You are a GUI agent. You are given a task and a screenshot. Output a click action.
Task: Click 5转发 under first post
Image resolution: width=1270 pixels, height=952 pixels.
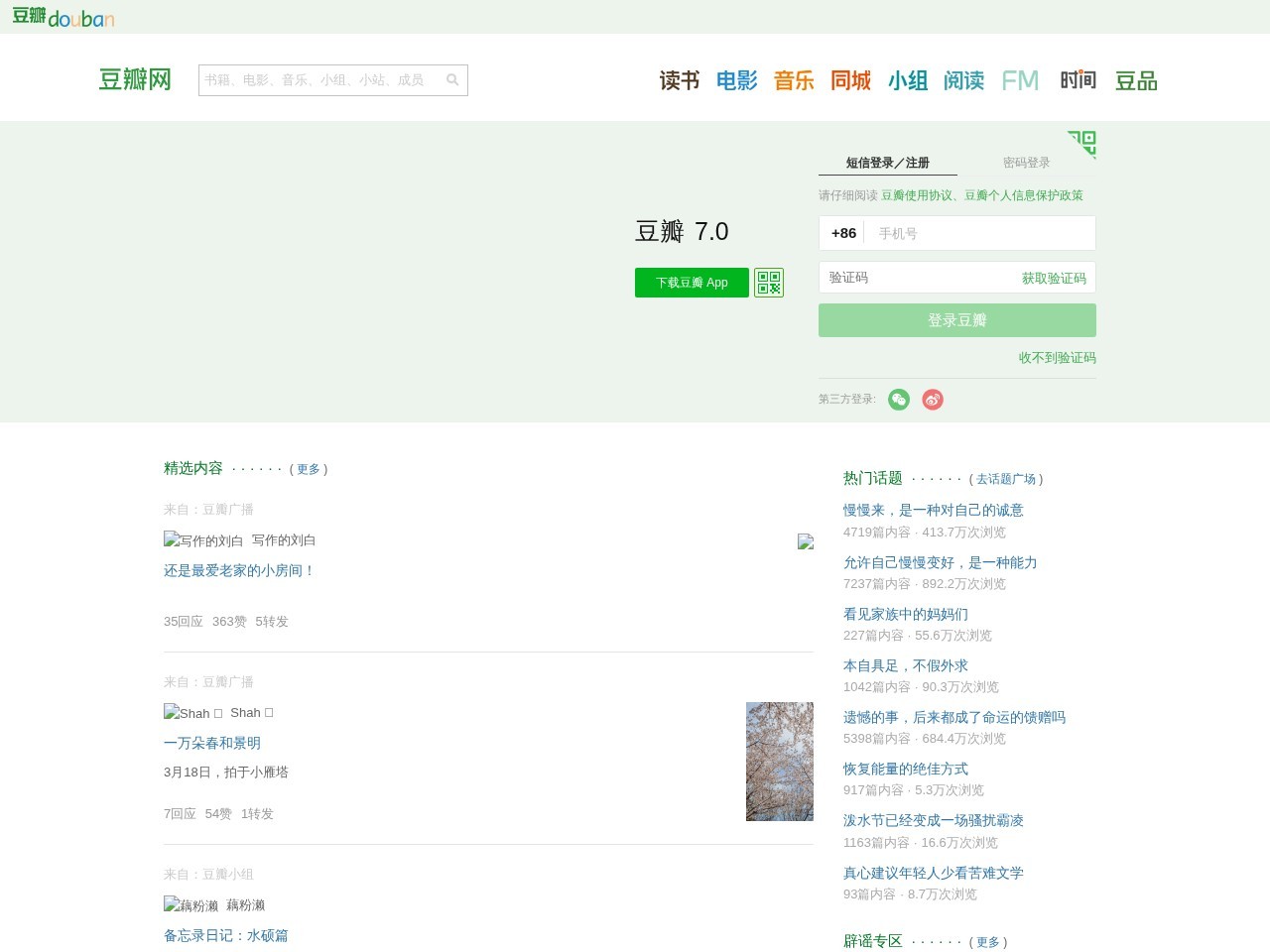click(x=272, y=622)
